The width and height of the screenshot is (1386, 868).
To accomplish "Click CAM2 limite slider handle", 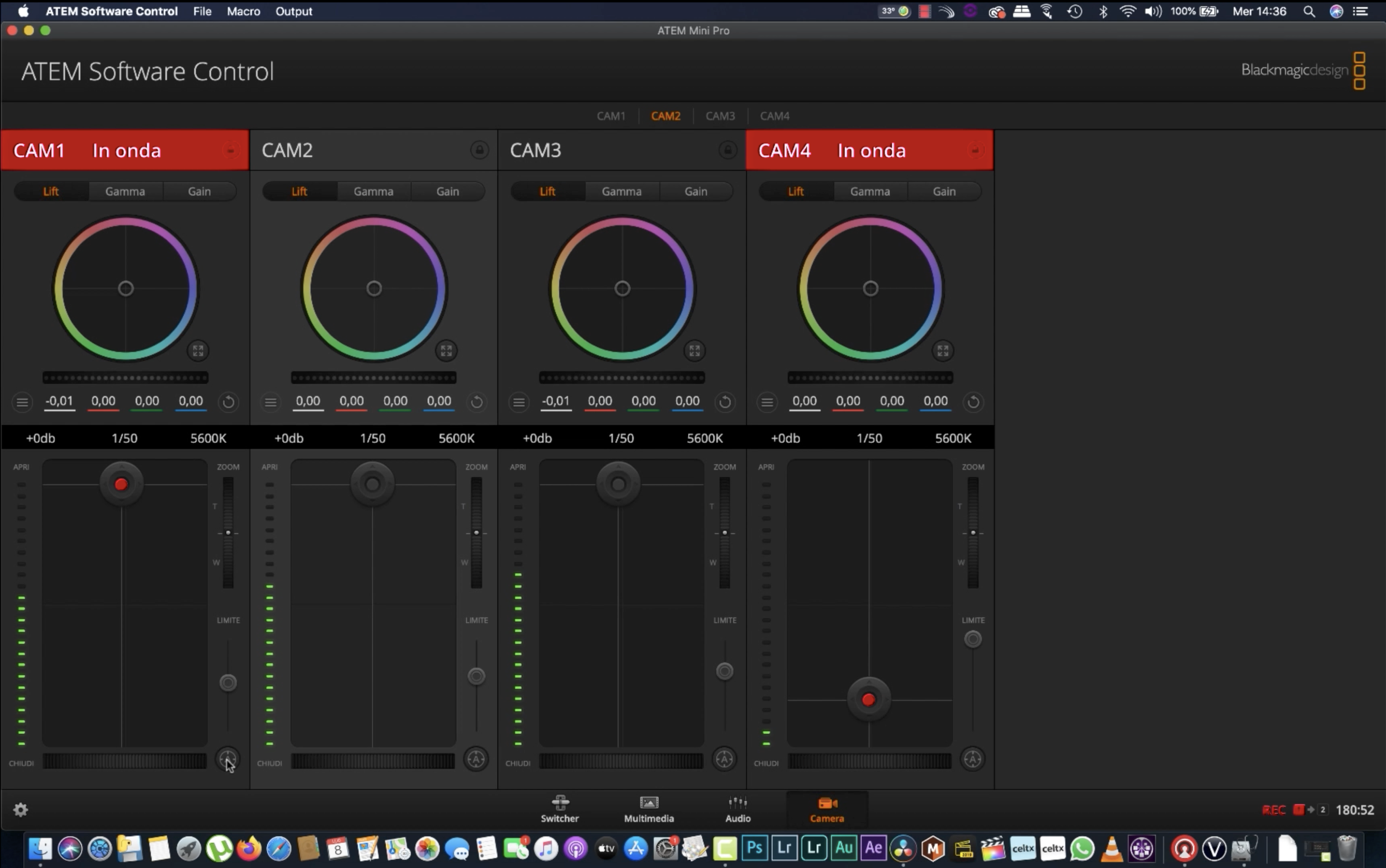I will click(x=476, y=676).
